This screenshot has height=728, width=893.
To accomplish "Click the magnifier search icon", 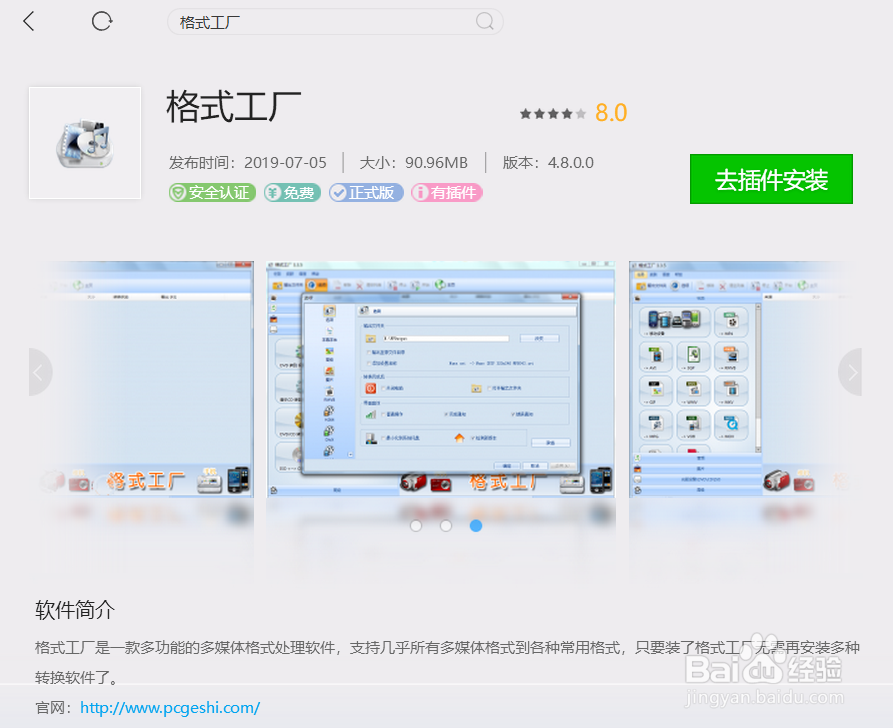I will coord(484,22).
